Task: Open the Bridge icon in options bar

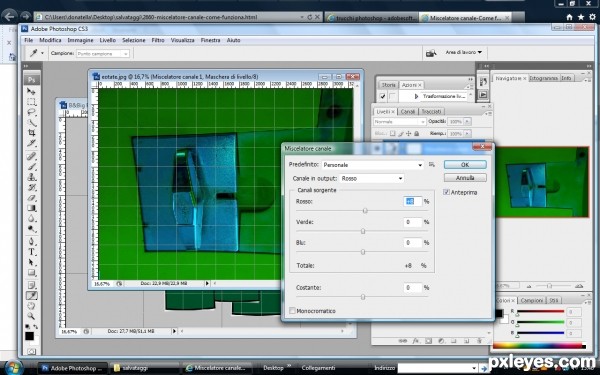Action: pyautogui.click(x=431, y=53)
